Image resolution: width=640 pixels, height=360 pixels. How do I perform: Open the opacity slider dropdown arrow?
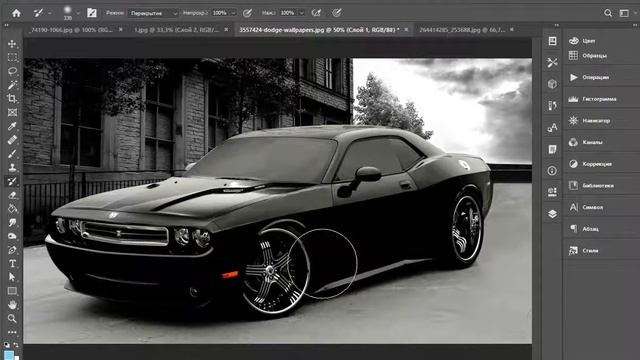tap(233, 13)
